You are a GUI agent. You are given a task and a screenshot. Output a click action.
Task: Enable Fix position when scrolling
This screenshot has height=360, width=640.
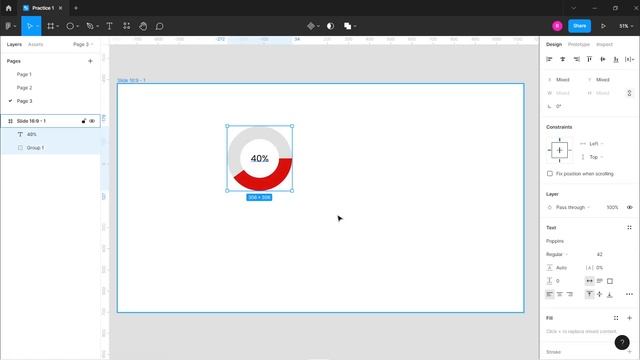550,174
